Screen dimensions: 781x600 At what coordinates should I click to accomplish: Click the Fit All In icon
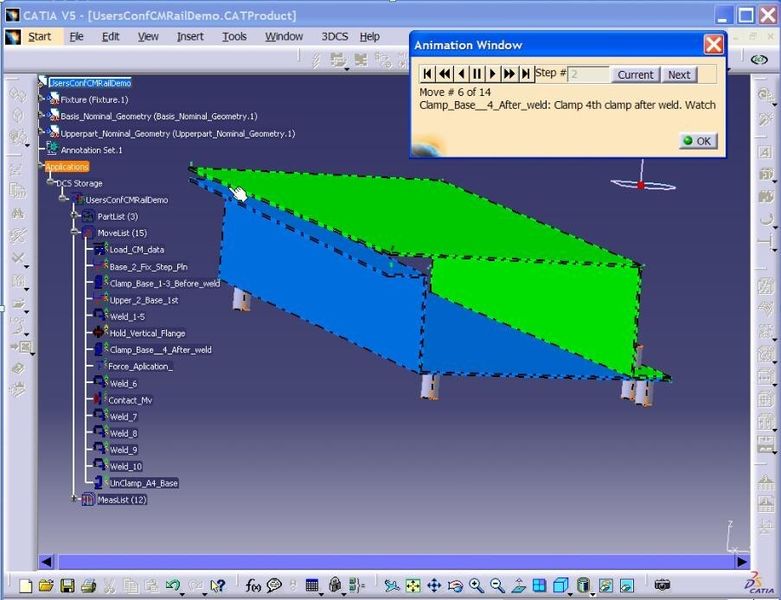(x=413, y=586)
